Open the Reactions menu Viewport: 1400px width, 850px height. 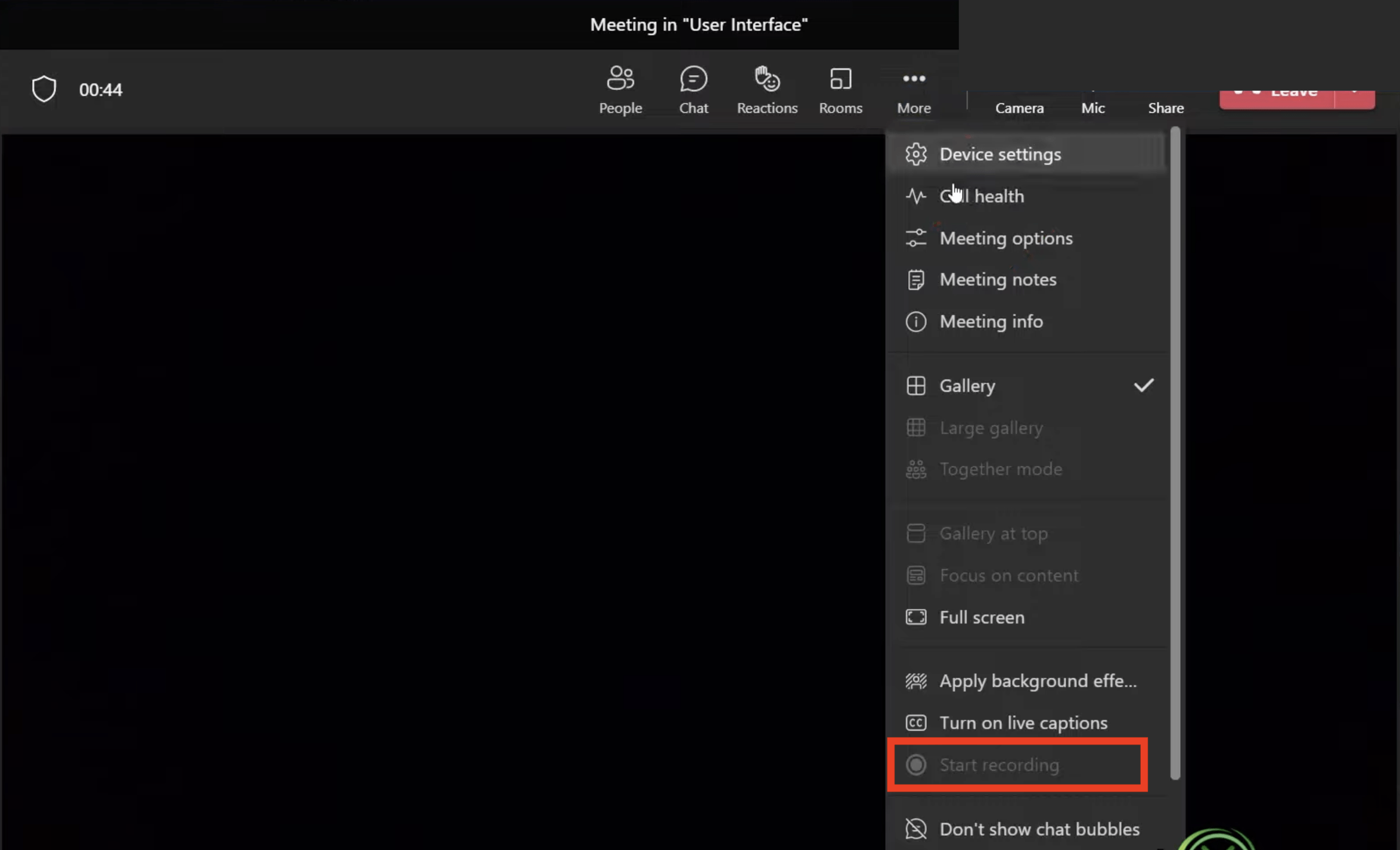(767, 89)
